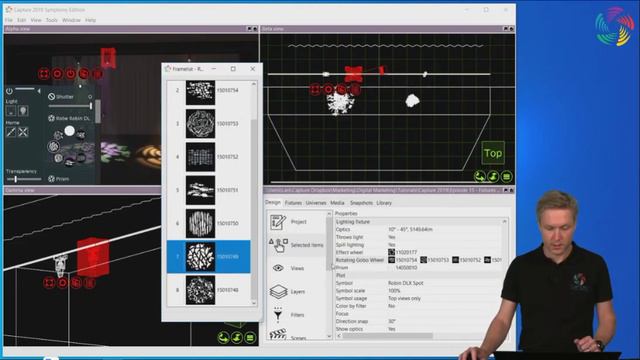Switch to the Fixtures tab

(293, 203)
